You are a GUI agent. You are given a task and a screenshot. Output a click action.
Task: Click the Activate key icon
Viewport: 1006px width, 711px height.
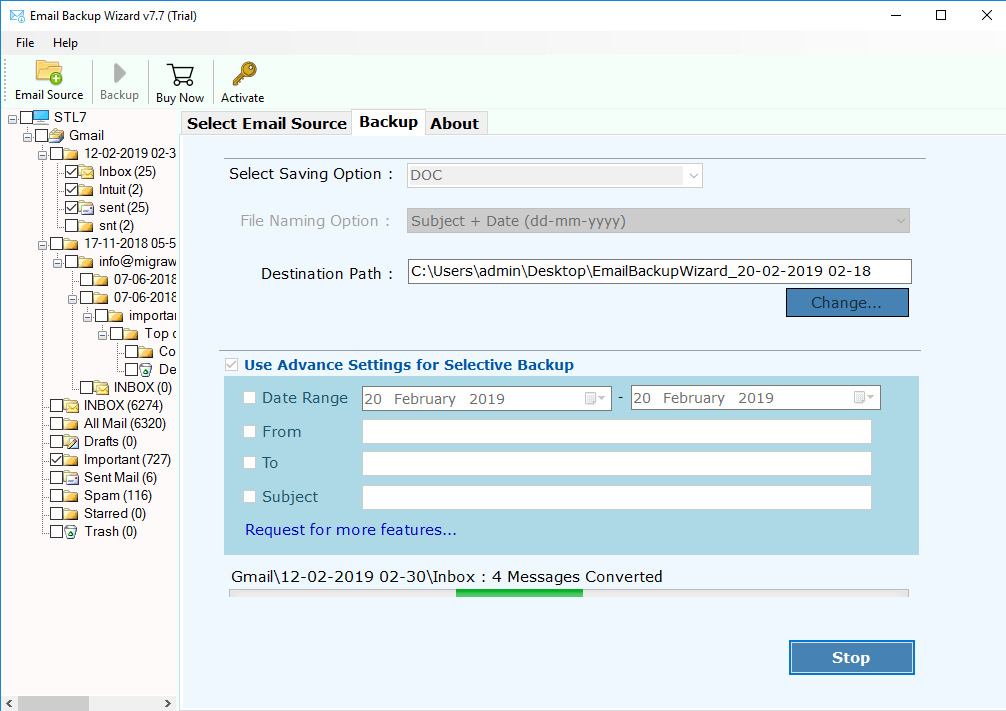[244, 74]
